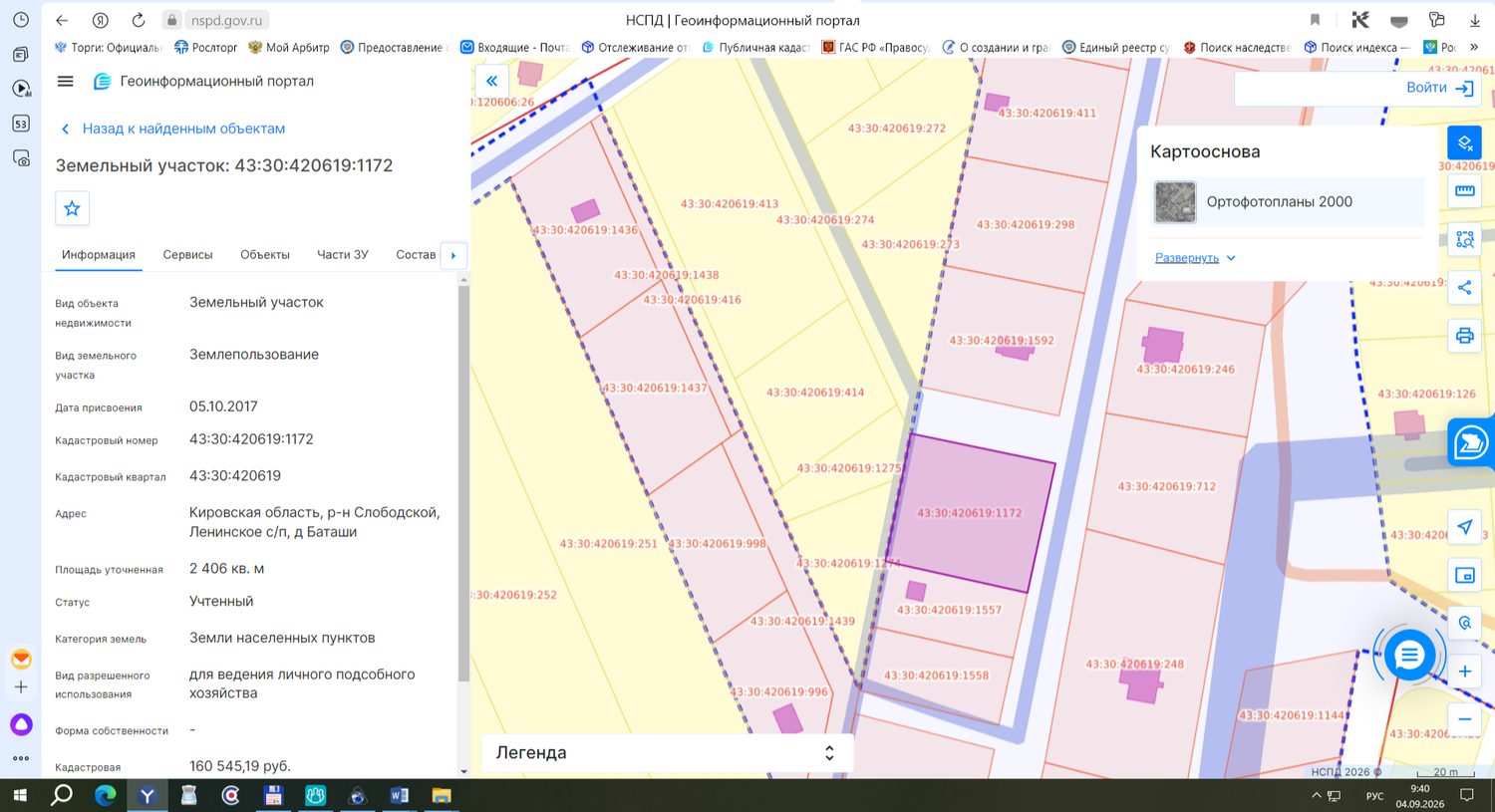The width and height of the screenshot is (1495, 812).
Task: Switch to the Объекты tab
Action: click(x=265, y=255)
